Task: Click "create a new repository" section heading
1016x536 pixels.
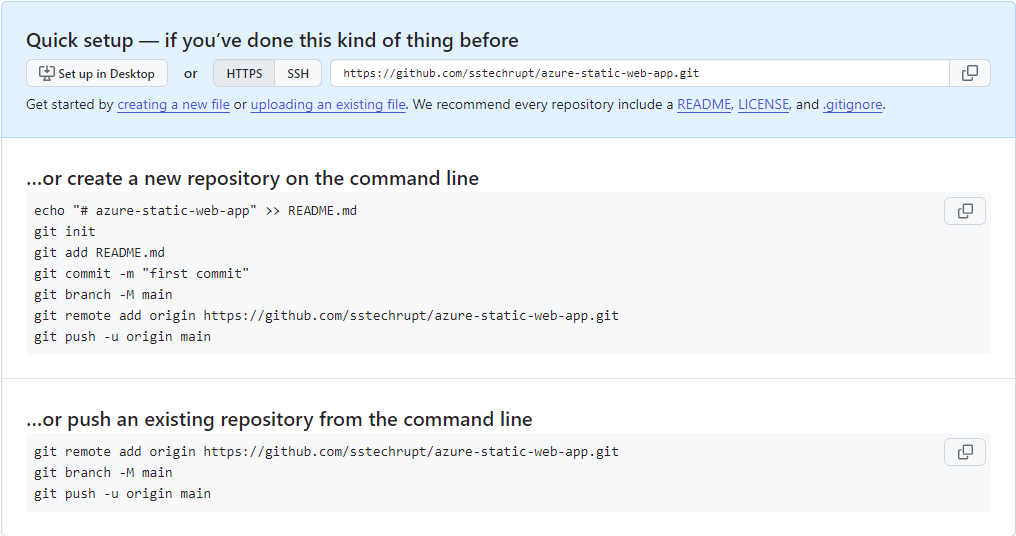Action: [252, 178]
